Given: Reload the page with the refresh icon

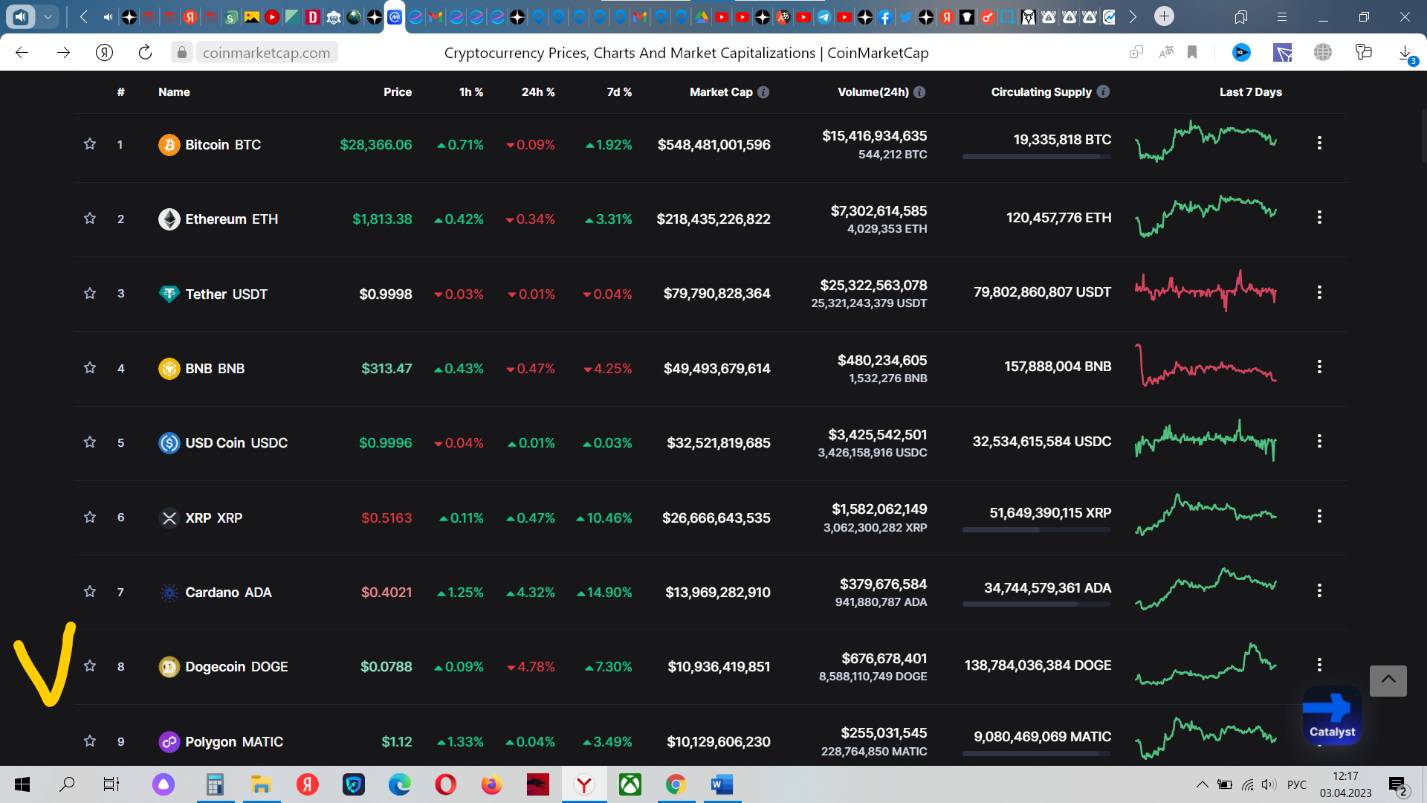Looking at the screenshot, I should tap(145, 52).
